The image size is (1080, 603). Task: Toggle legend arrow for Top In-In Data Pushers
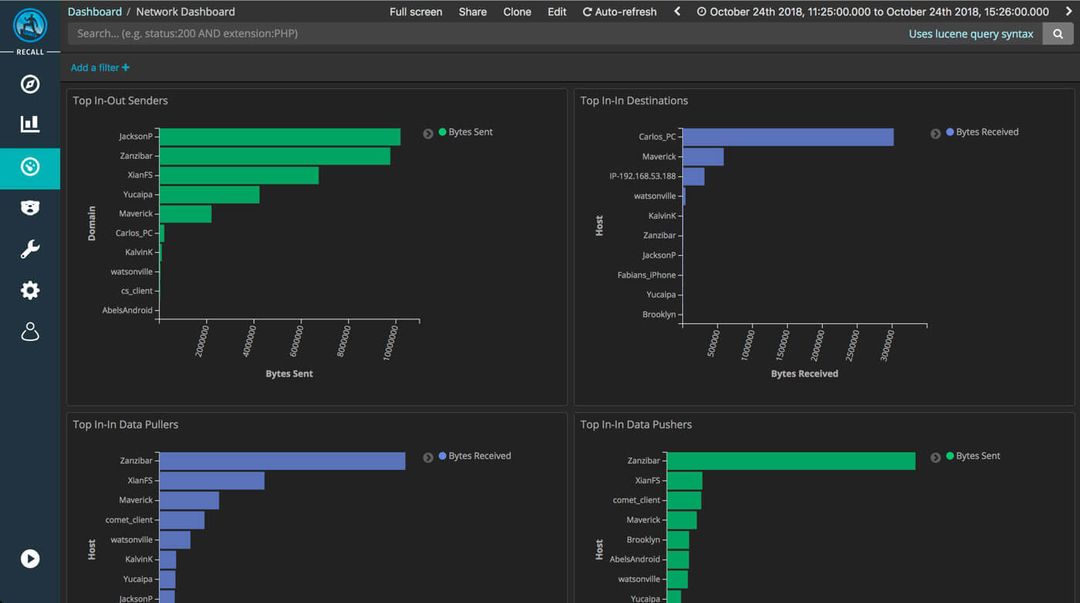[x=935, y=458]
